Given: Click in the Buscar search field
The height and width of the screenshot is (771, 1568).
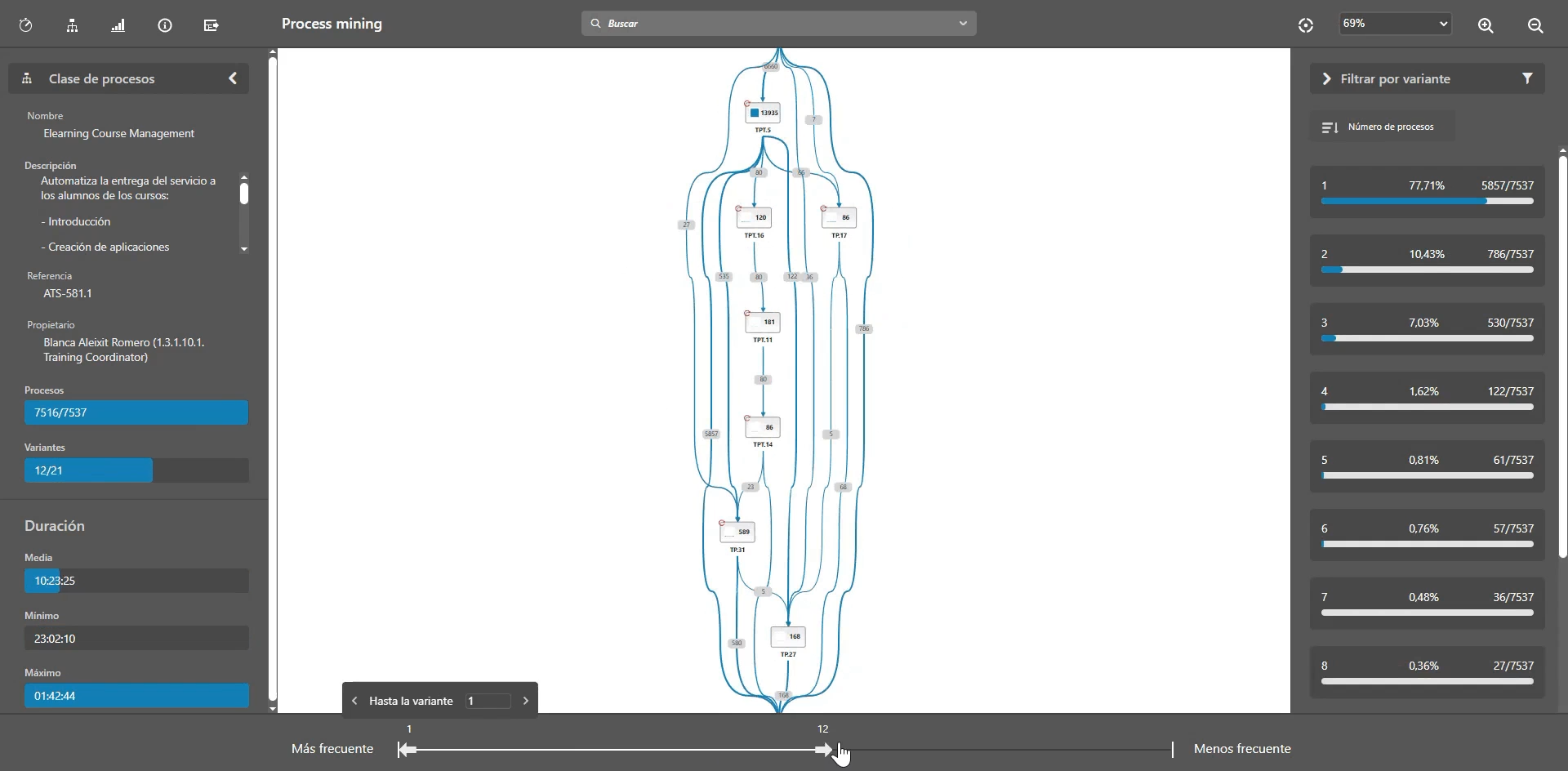Looking at the screenshot, I should (x=778, y=24).
